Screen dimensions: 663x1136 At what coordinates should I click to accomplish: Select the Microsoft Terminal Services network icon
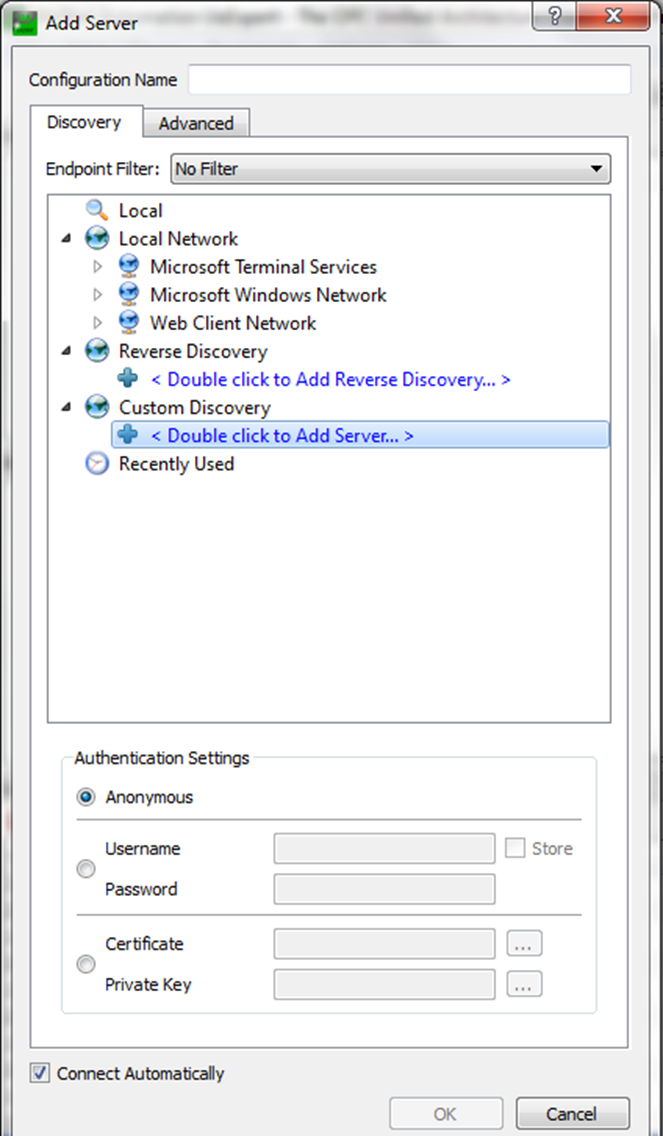(128, 267)
